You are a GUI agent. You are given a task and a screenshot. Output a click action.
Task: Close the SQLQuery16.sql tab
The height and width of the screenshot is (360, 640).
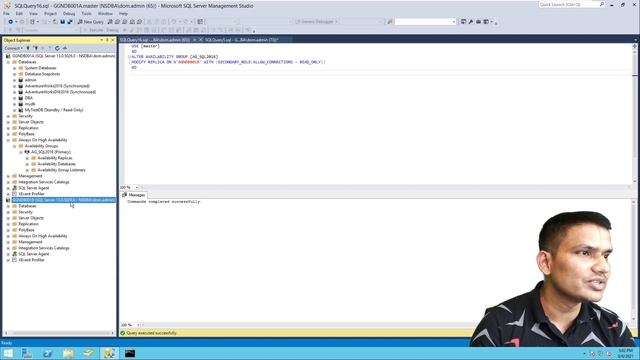coord(200,40)
